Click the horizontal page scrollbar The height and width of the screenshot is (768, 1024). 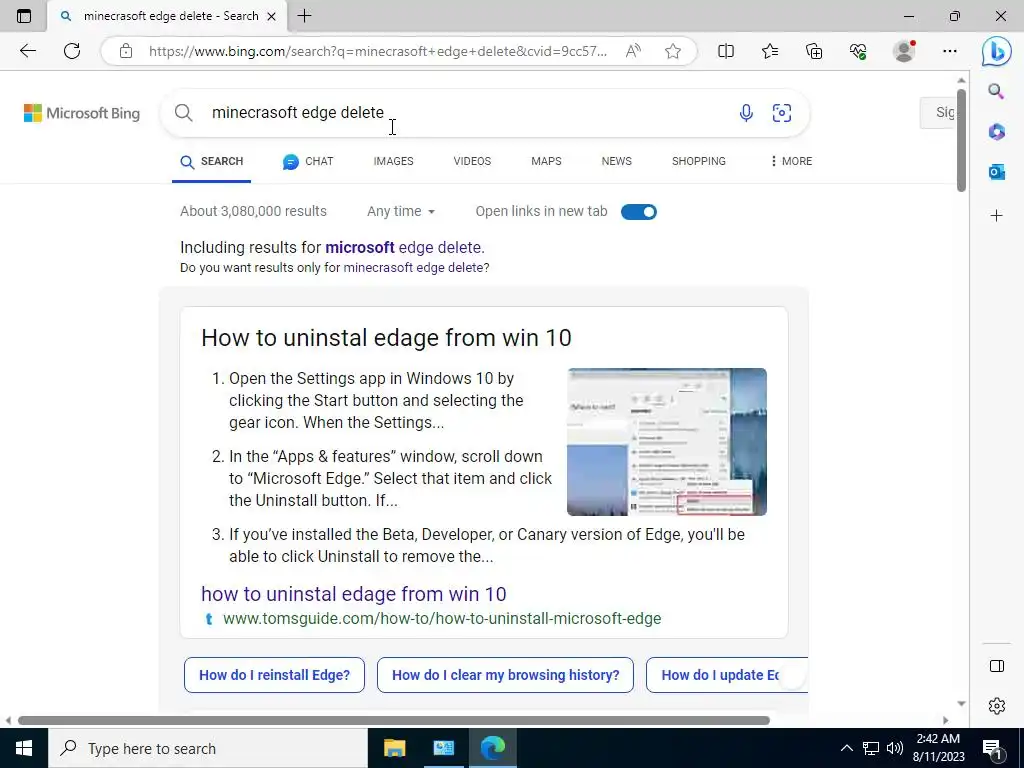point(394,720)
